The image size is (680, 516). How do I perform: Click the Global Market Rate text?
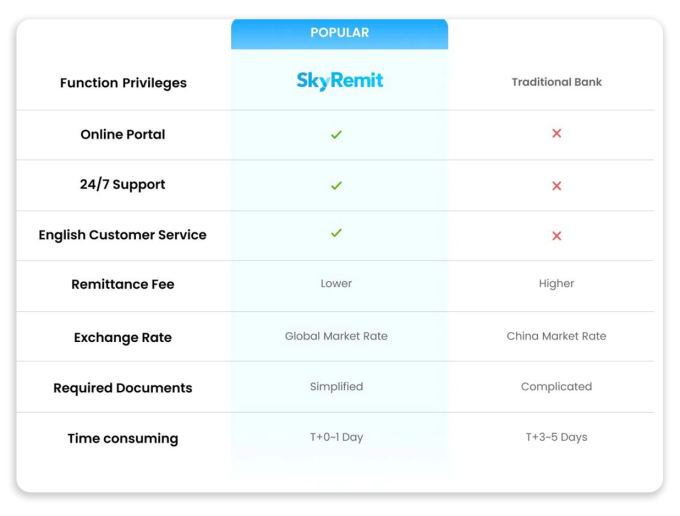click(x=336, y=336)
